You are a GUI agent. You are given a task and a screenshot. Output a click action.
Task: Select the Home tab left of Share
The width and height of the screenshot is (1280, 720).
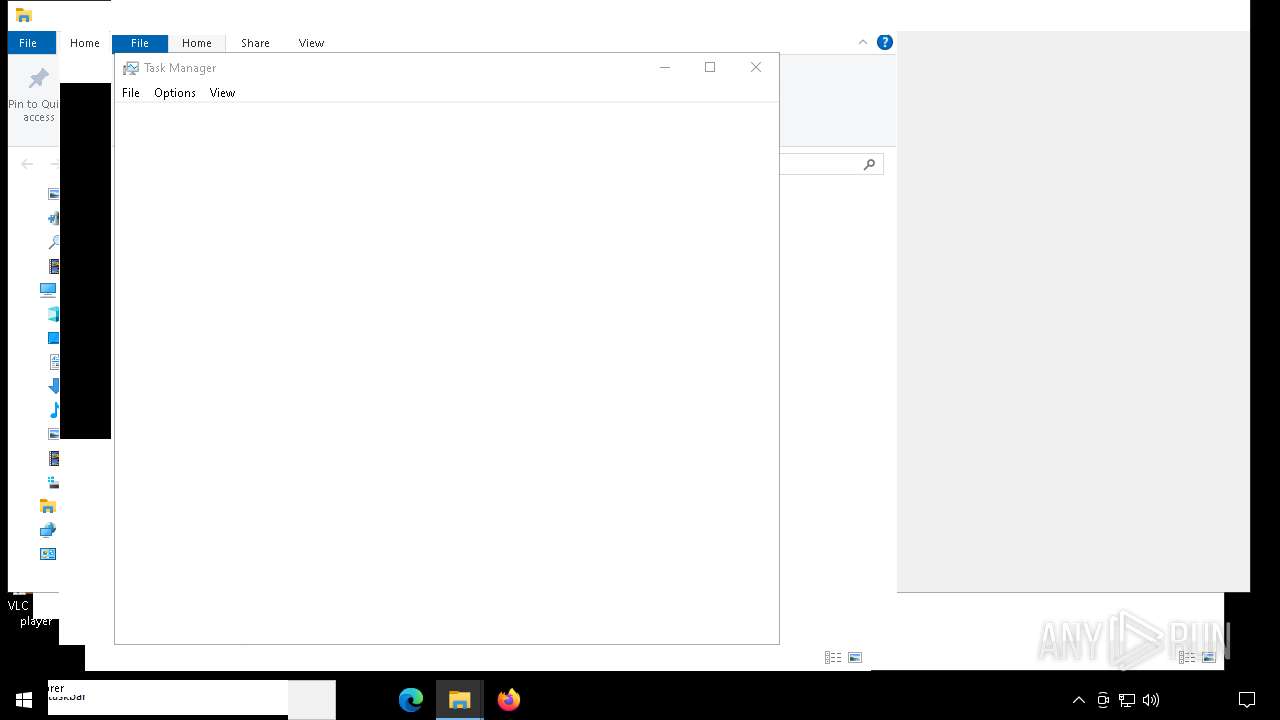(x=196, y=43)
